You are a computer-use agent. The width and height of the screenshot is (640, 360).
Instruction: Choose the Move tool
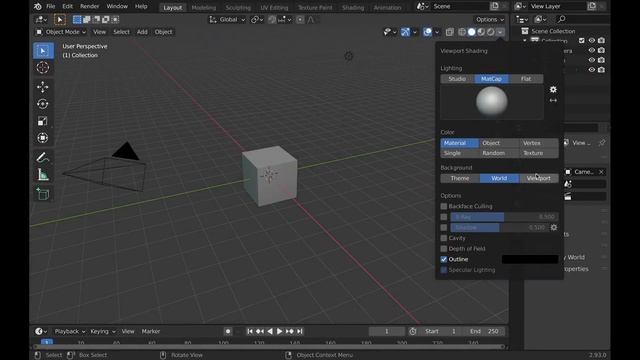click(x=43, y=87)
